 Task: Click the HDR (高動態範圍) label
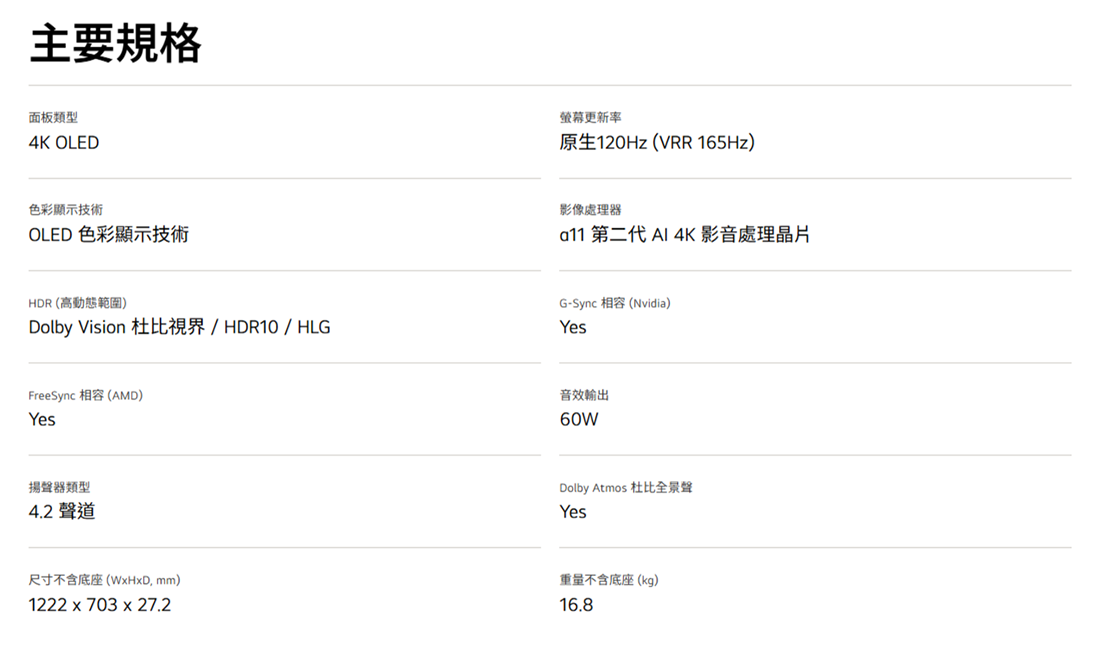tap(77, 303)
